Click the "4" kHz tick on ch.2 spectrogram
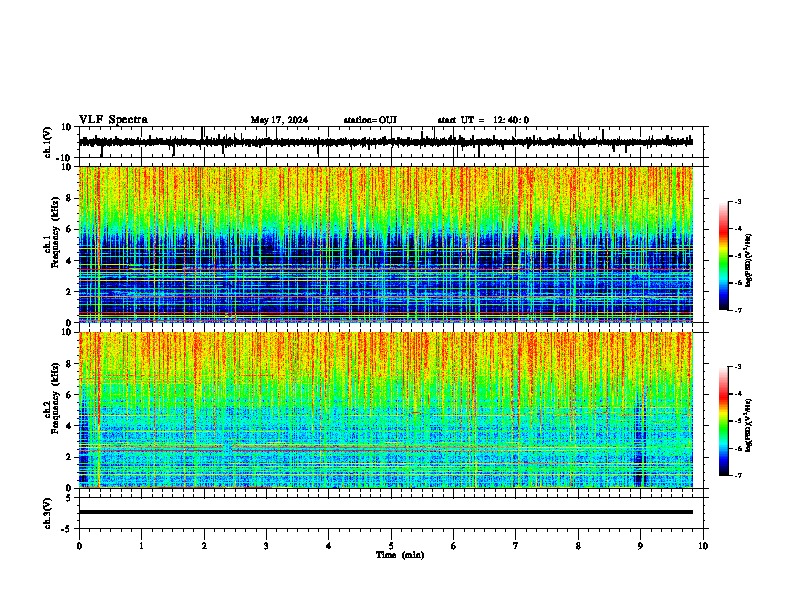The image size is (792, 612). click(69, 426)
